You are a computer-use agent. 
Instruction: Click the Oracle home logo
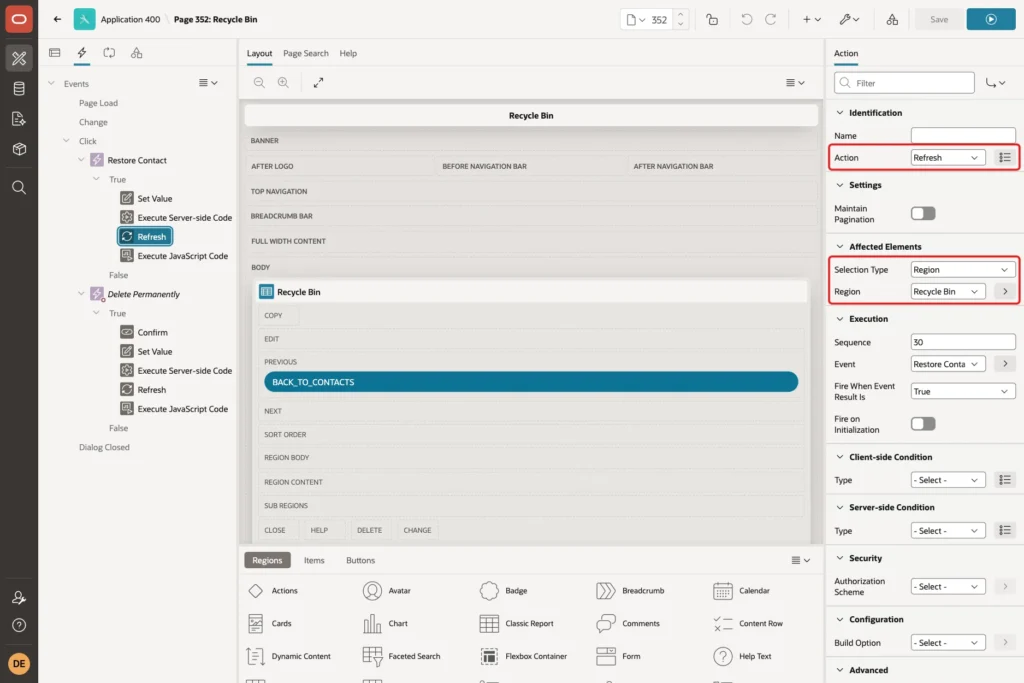(19, 19)
